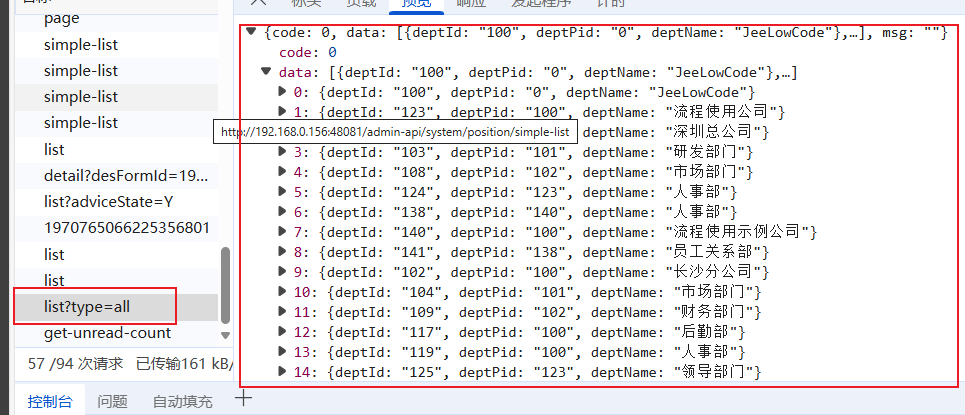Select the get-unread-count request
Screen dimensions: 965x415
[x=107, y=333]
